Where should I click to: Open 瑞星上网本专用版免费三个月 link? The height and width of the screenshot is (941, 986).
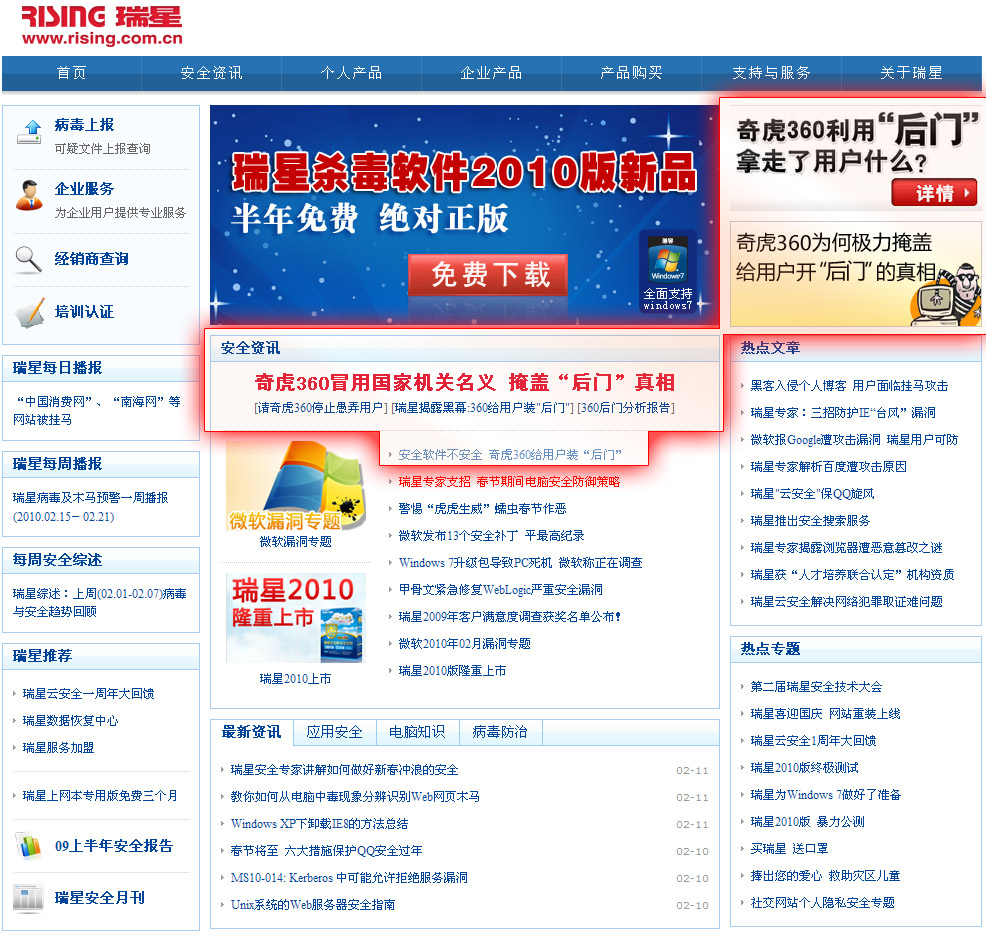[100, 796]
